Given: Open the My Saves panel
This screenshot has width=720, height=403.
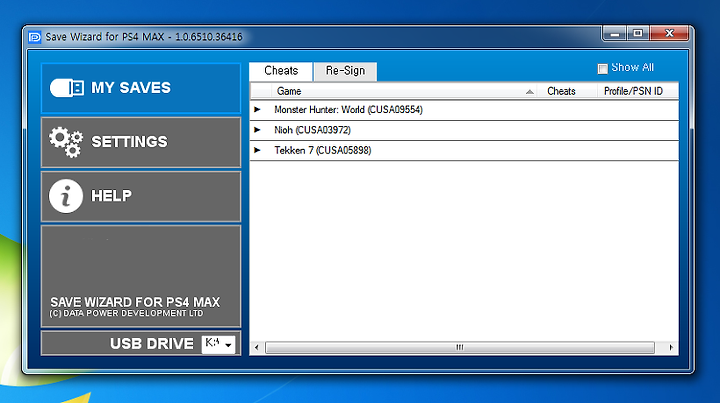Looking at the screenshot, I should pos(141,88).
